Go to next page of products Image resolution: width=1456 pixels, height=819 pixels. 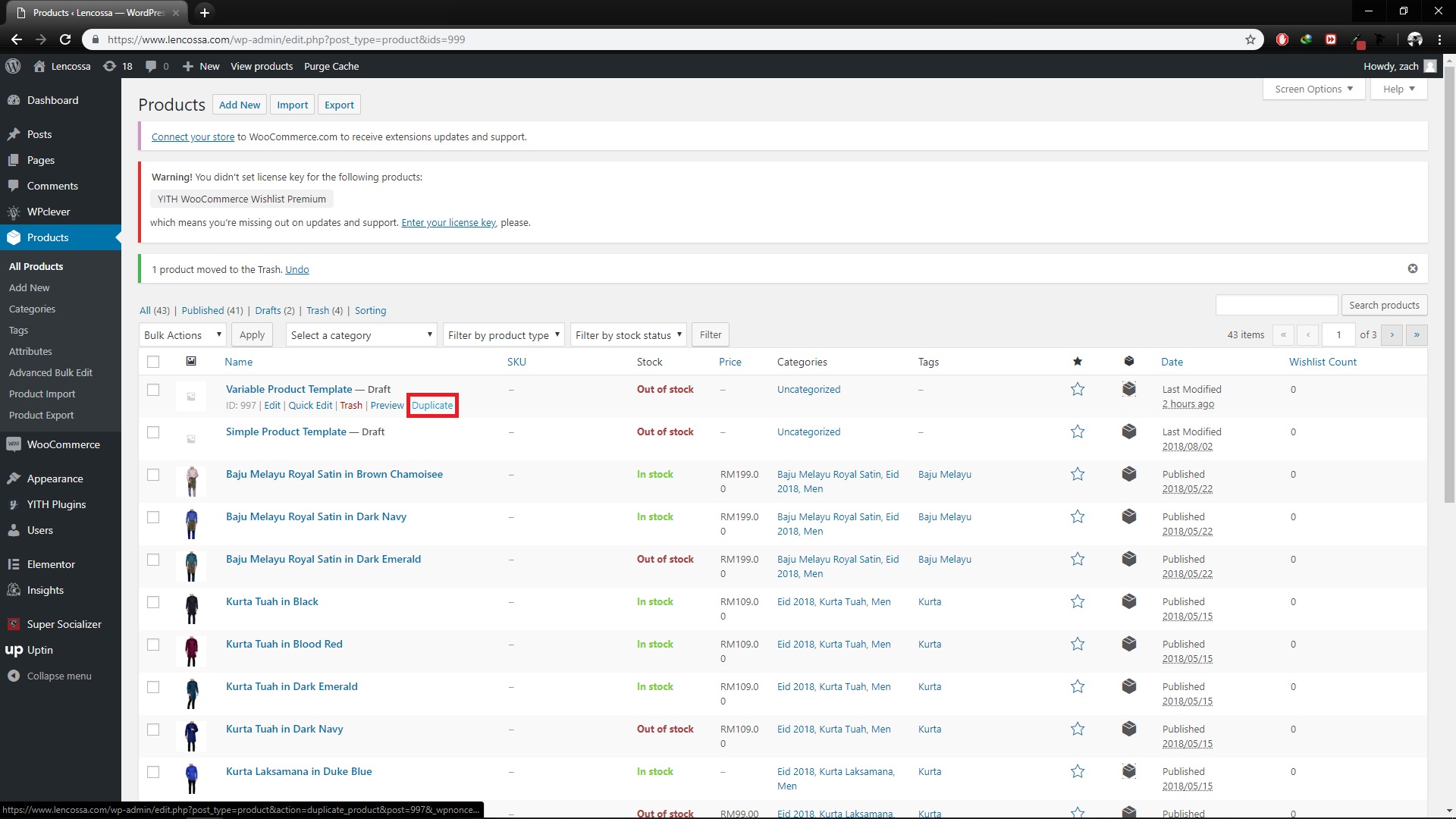[1392, 334]
